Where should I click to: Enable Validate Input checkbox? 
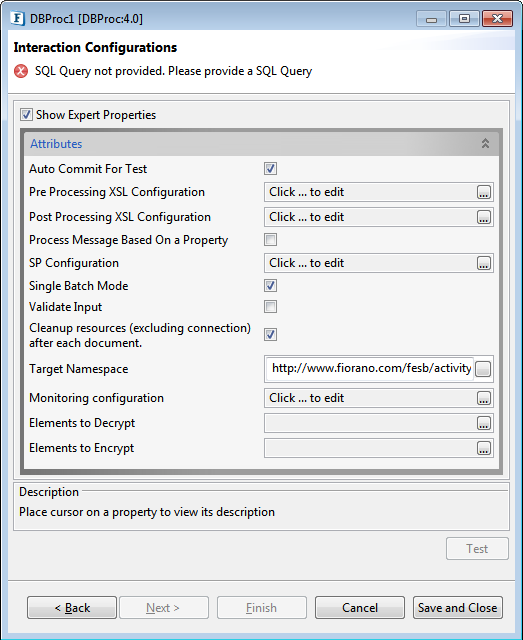[270, 307]
